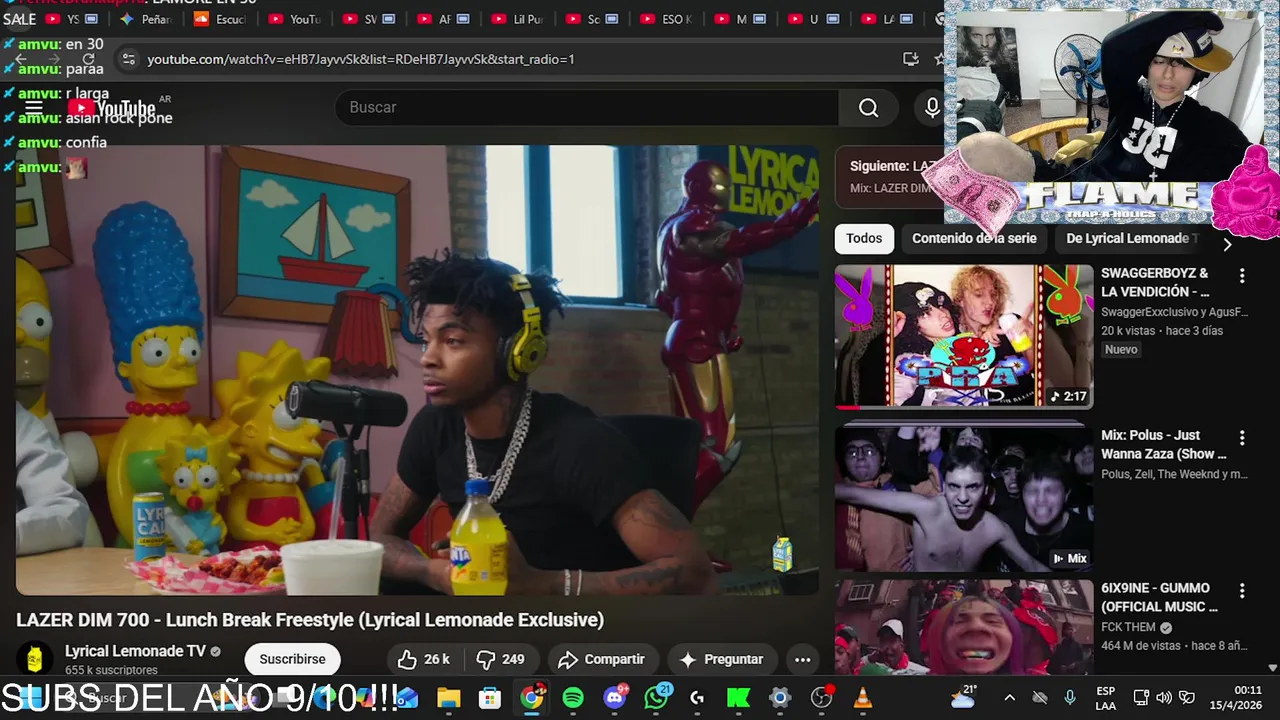The image size is (1280, 720).
Task: Open File Explorer from the taskbar
Action: (x=448, y=698)
